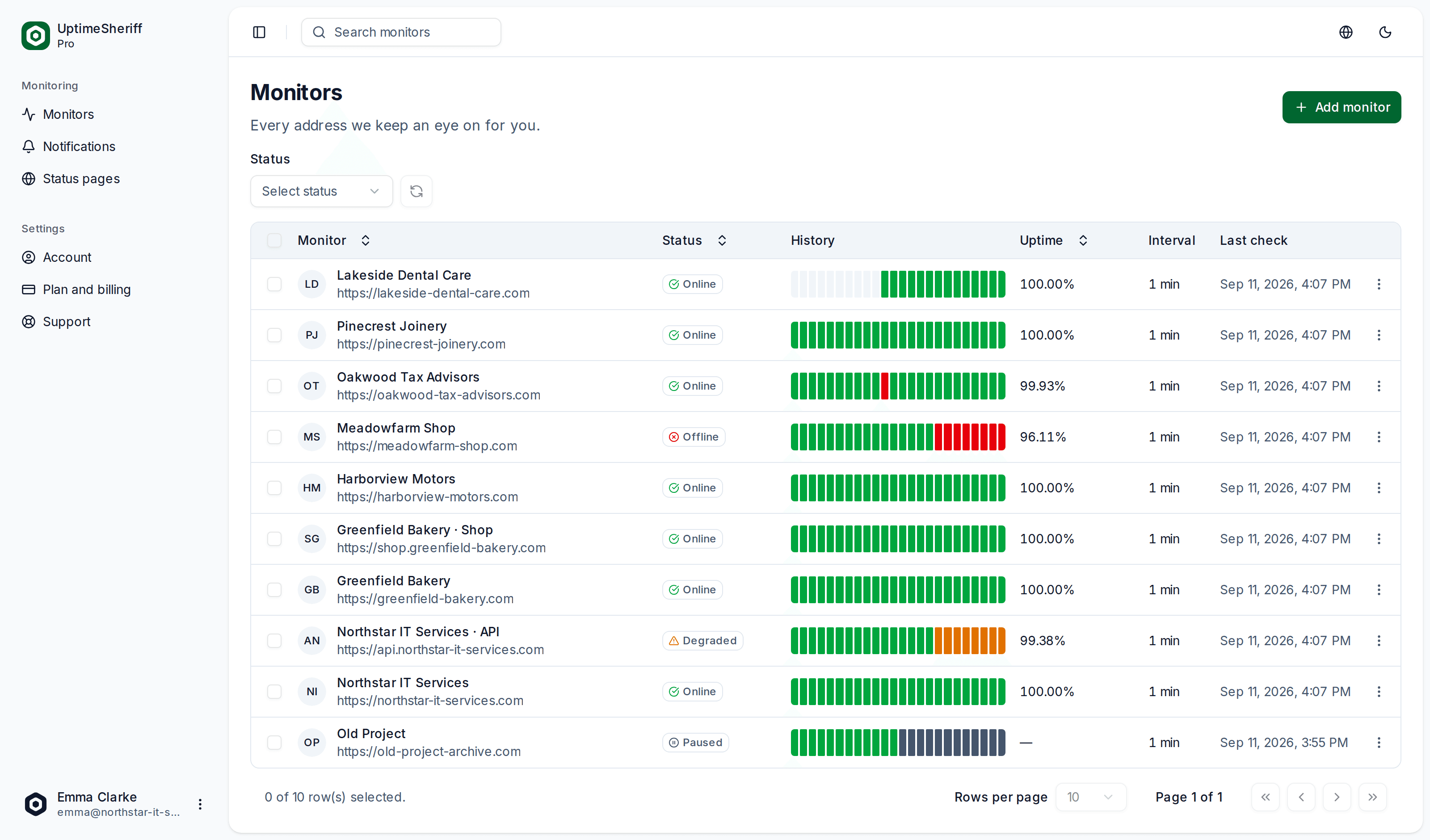Click Old Project history bar
Screen dimensions: 1430x840
pos(898,743)
